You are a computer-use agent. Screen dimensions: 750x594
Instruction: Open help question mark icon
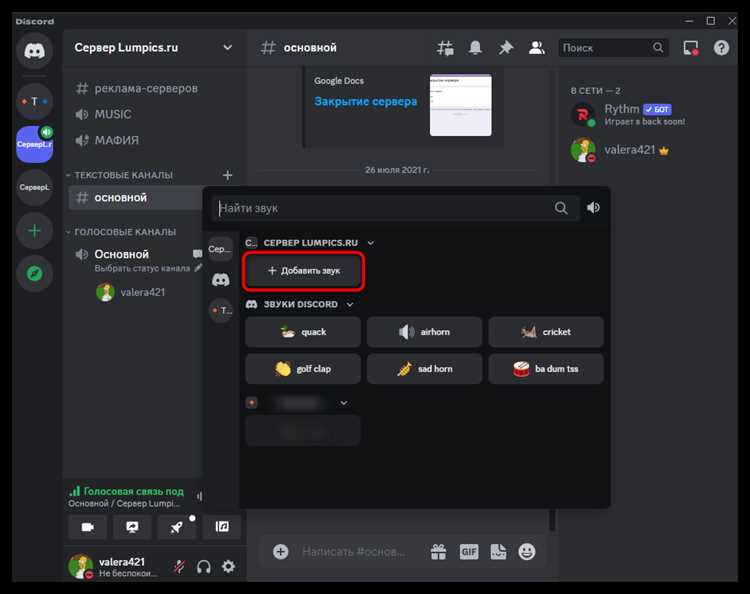(x=721, y=48)
